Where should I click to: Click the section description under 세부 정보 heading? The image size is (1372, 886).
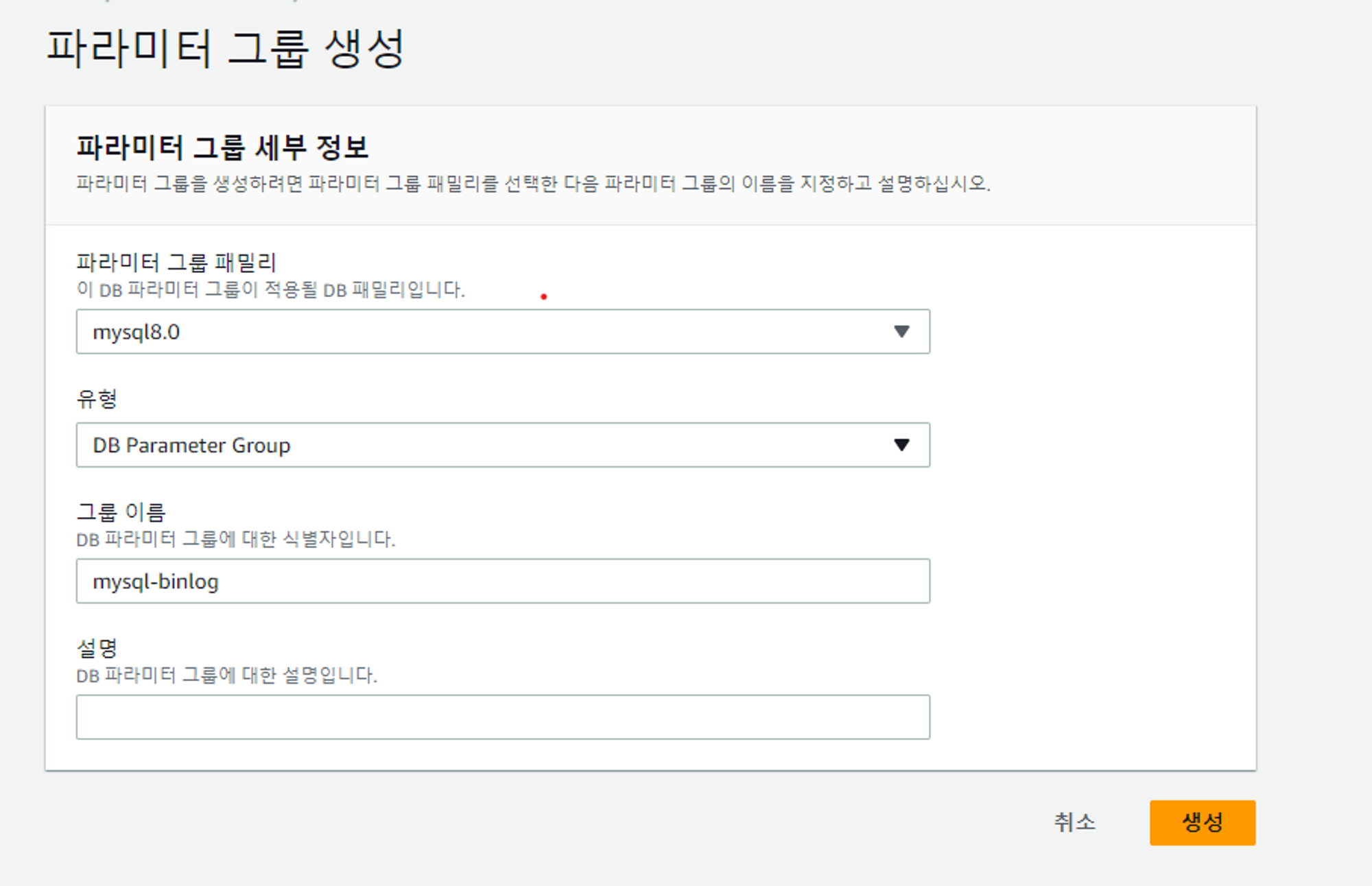pos(532,184)
